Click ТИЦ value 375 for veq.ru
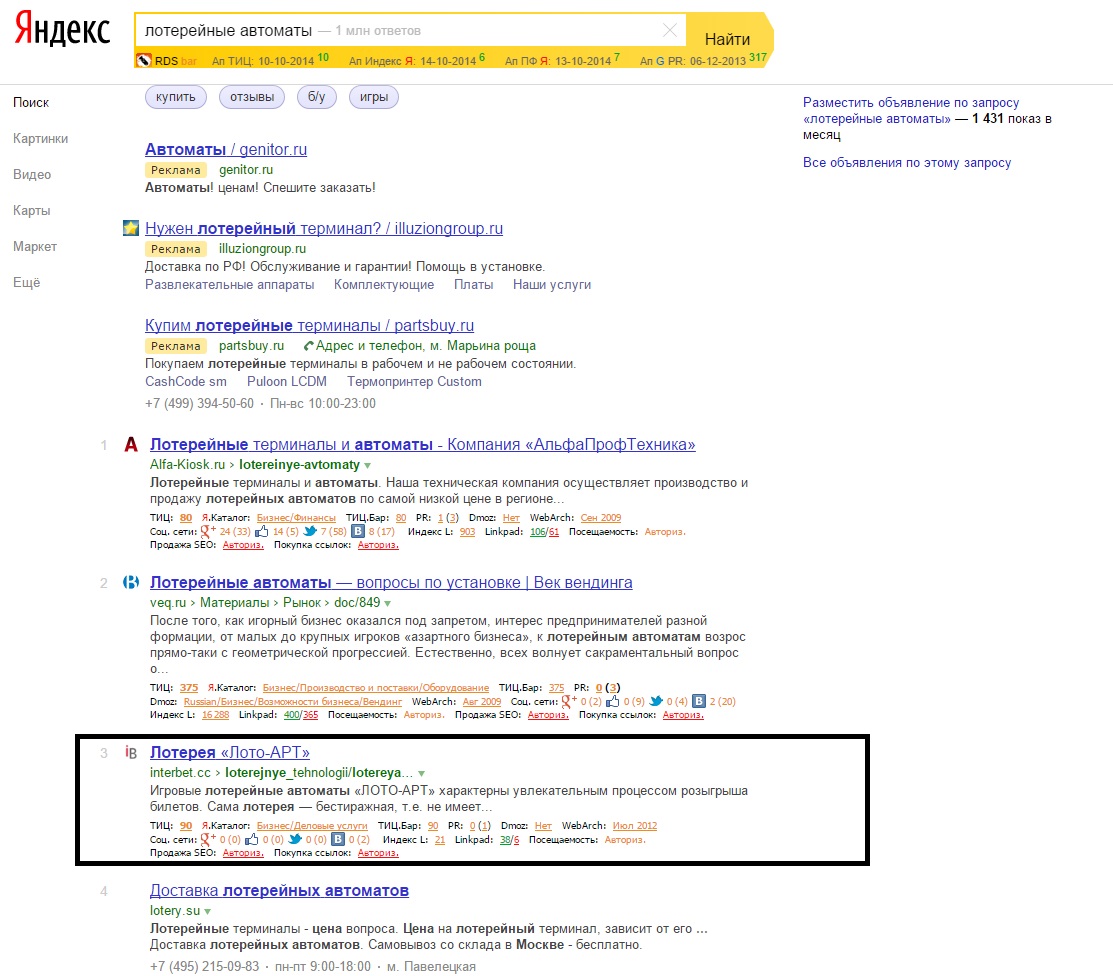 189,688
